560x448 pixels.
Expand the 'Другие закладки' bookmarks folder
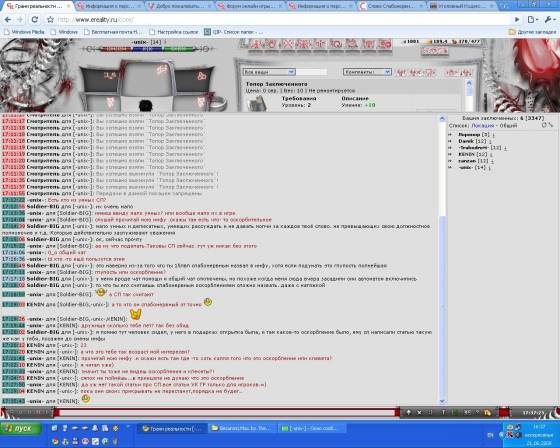pos(532,32)
